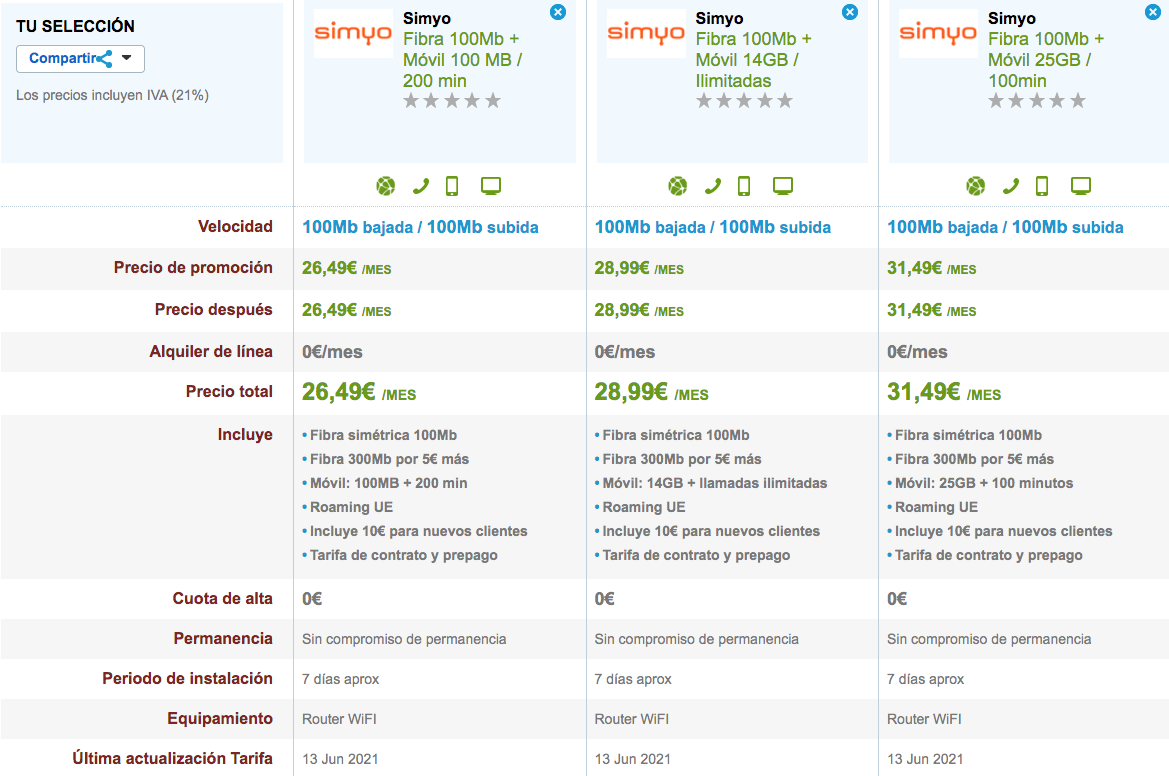
Task: Click Simyo logo of the 100 MB plan
Action: (353, 34)
